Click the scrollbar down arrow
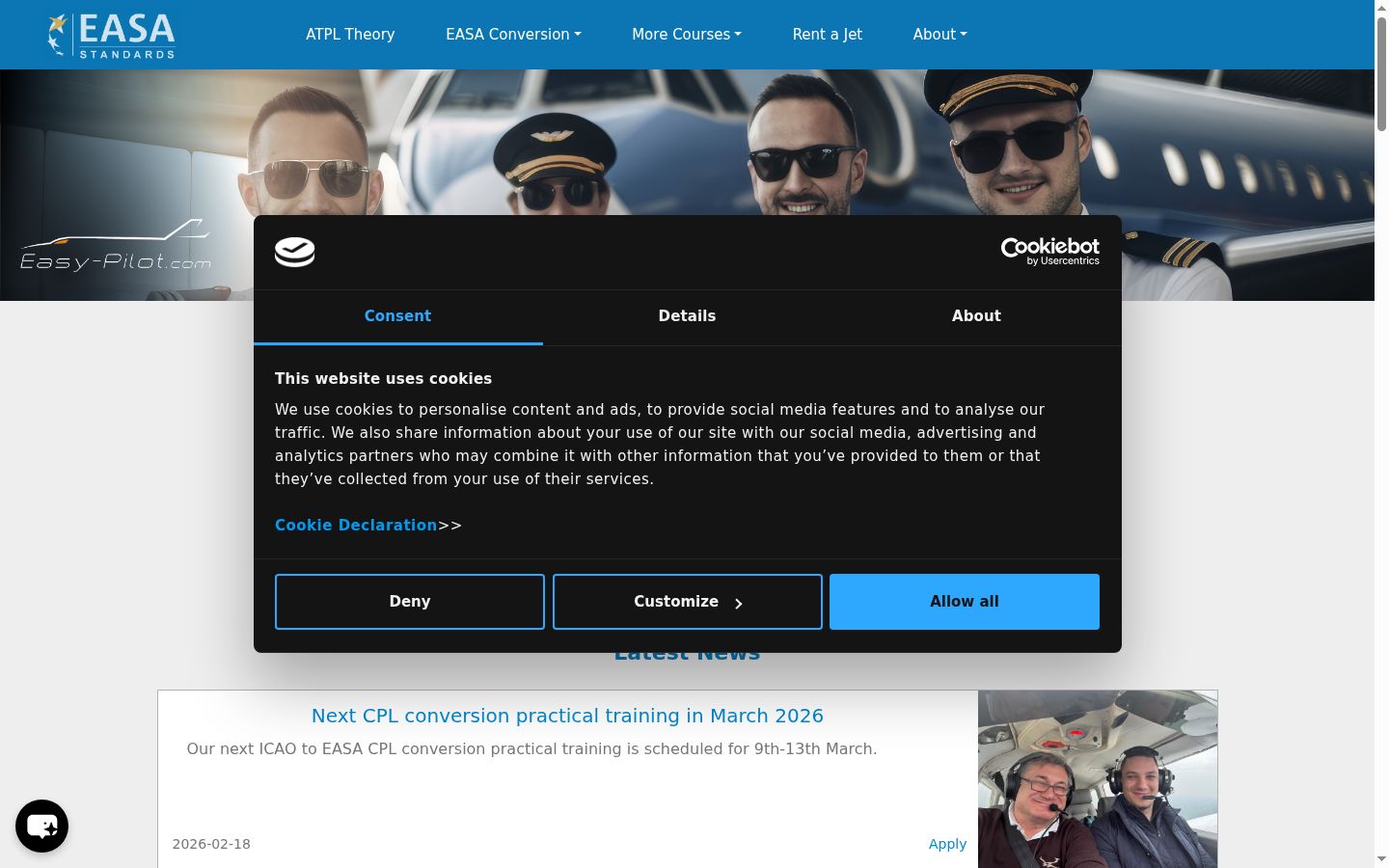This screenshot has height=868, width=1389. [x=1381, y=858]
